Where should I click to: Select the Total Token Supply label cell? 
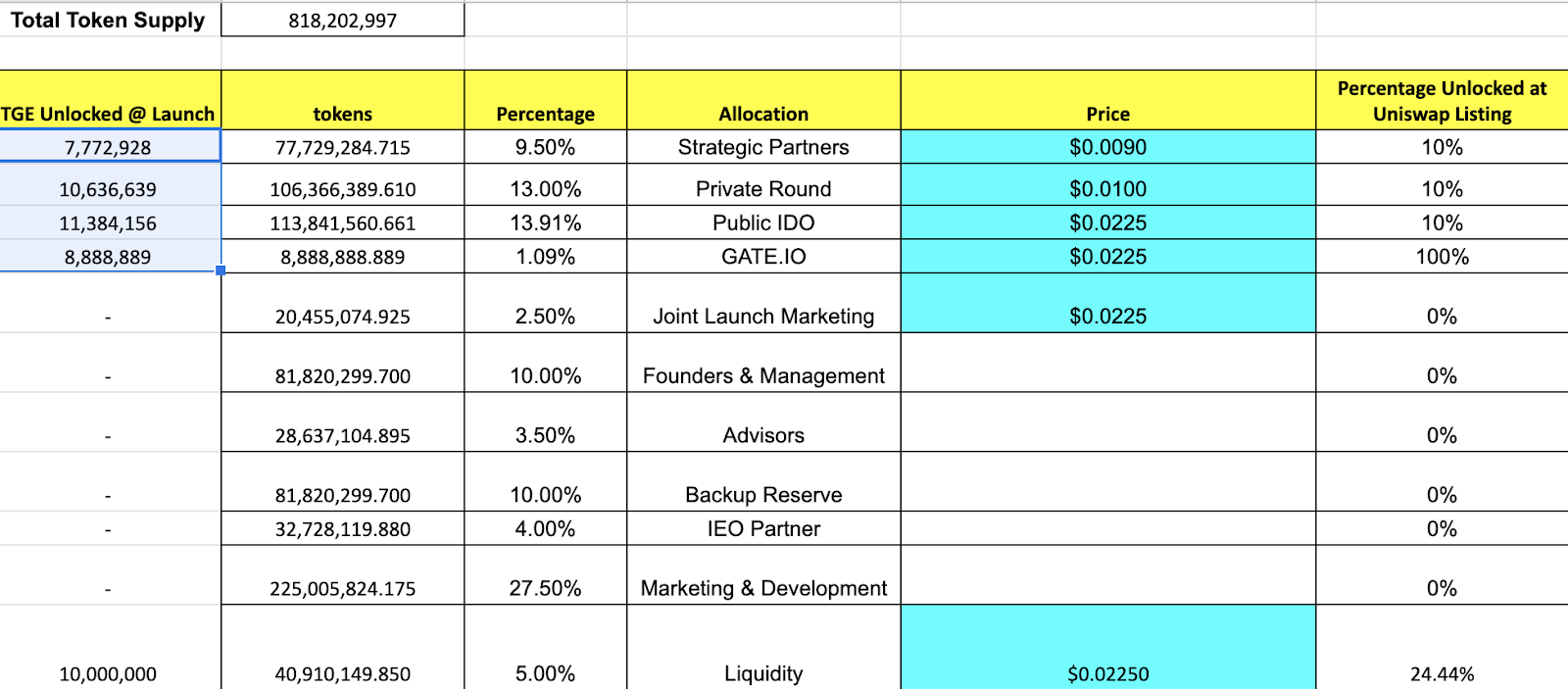tap(108, 21)
